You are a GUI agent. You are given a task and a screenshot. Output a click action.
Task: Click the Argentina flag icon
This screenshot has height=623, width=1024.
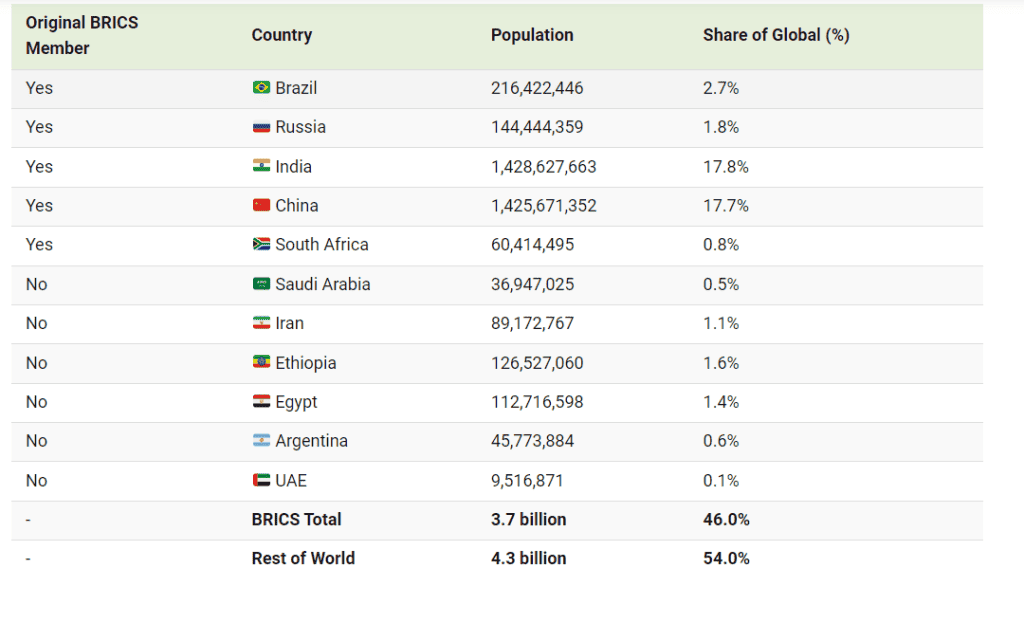[x=261, y=441]
